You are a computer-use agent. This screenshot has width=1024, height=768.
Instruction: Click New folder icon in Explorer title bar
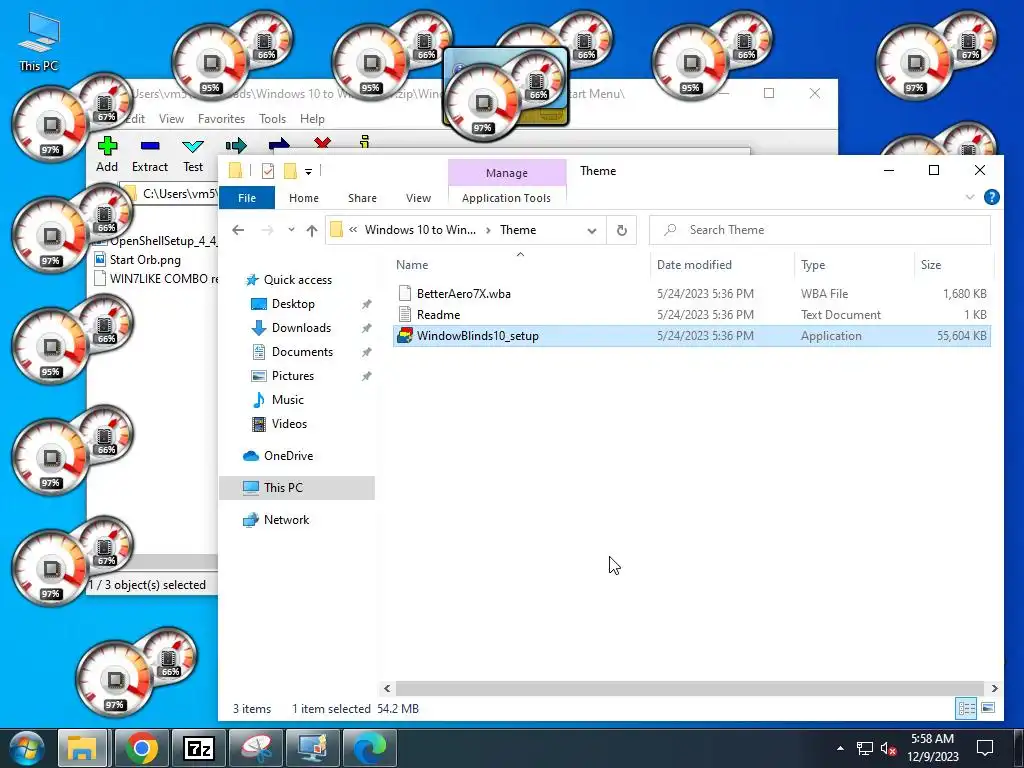pyautogui.click(x=290, y=171)
